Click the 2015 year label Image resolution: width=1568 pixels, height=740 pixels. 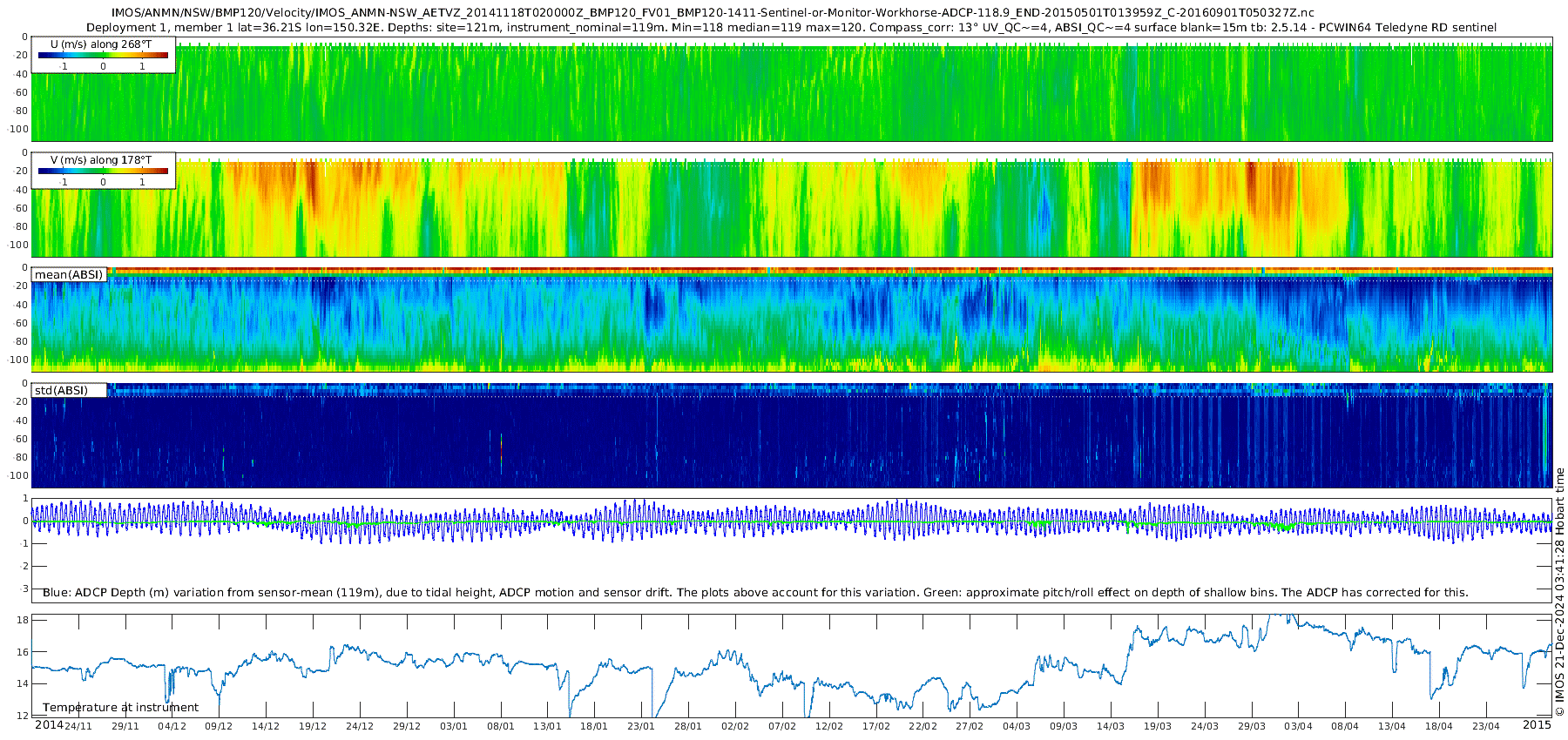click(1537, 725)
